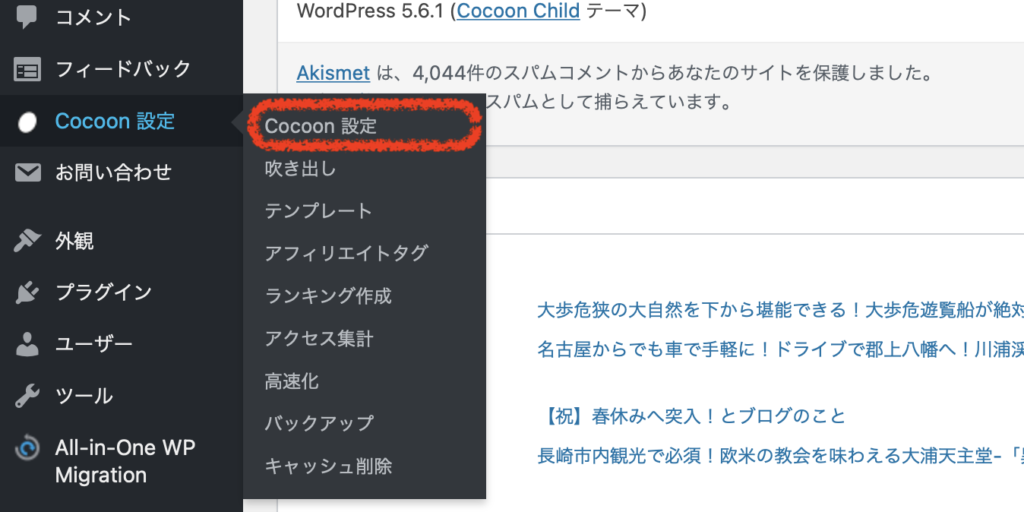This screenshot has height=512, width=1024.
Task: Choose アフィリエイトタグ in the submenu
Action: (346, 254)
